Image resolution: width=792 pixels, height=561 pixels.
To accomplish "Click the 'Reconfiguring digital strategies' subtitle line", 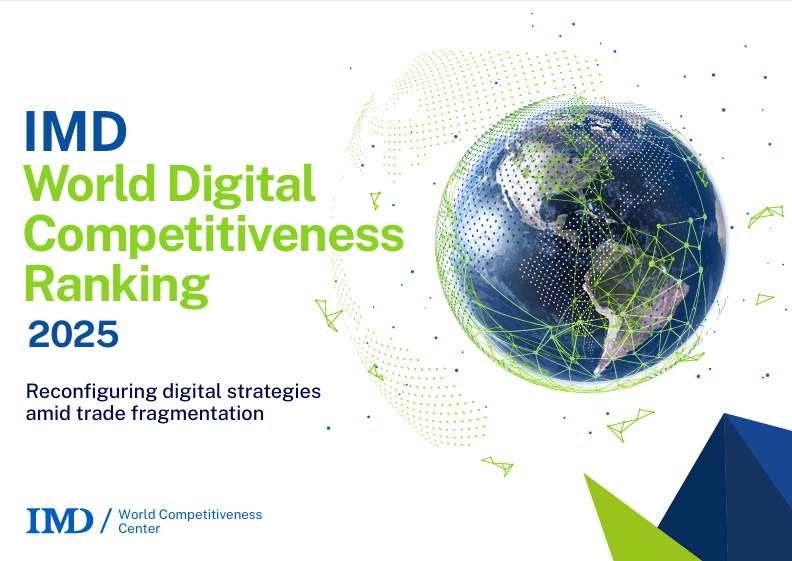I will (173, 391).
